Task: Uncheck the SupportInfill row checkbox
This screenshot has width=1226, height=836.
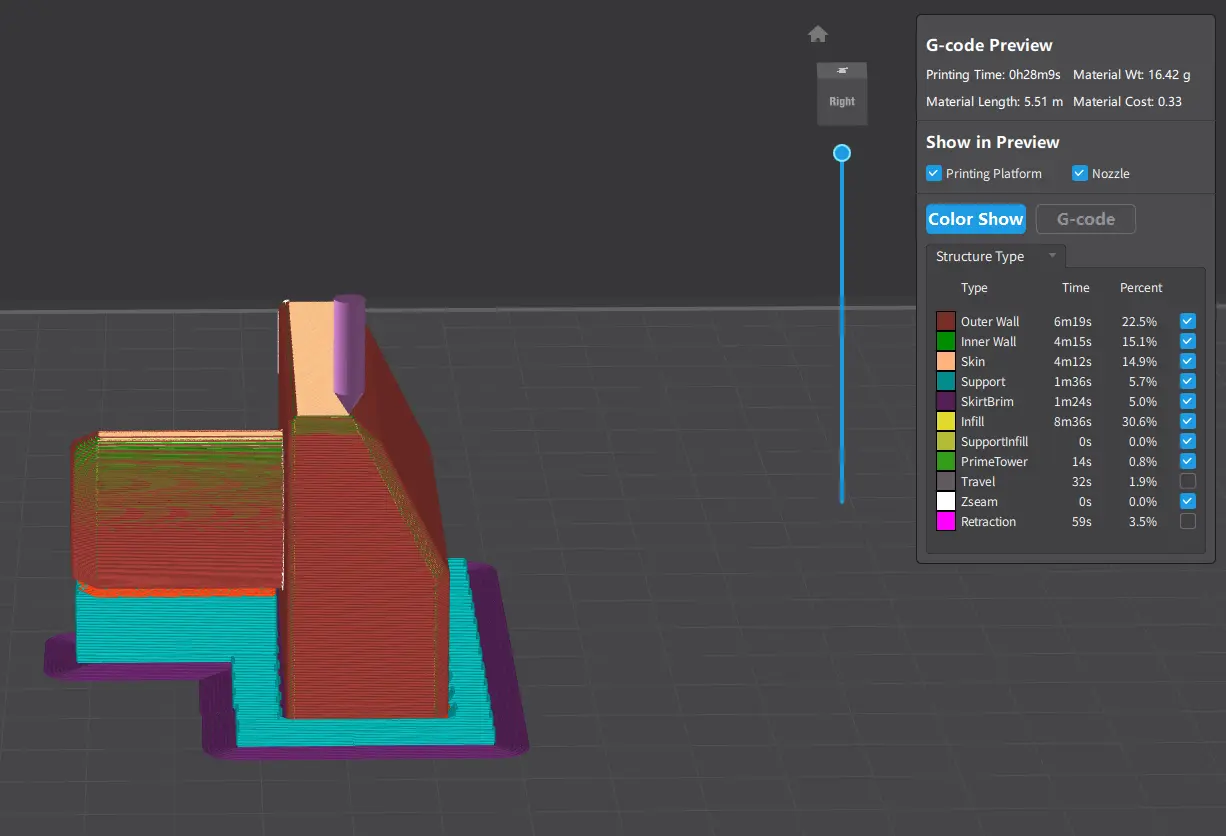Action: (x=1188, y=441)
